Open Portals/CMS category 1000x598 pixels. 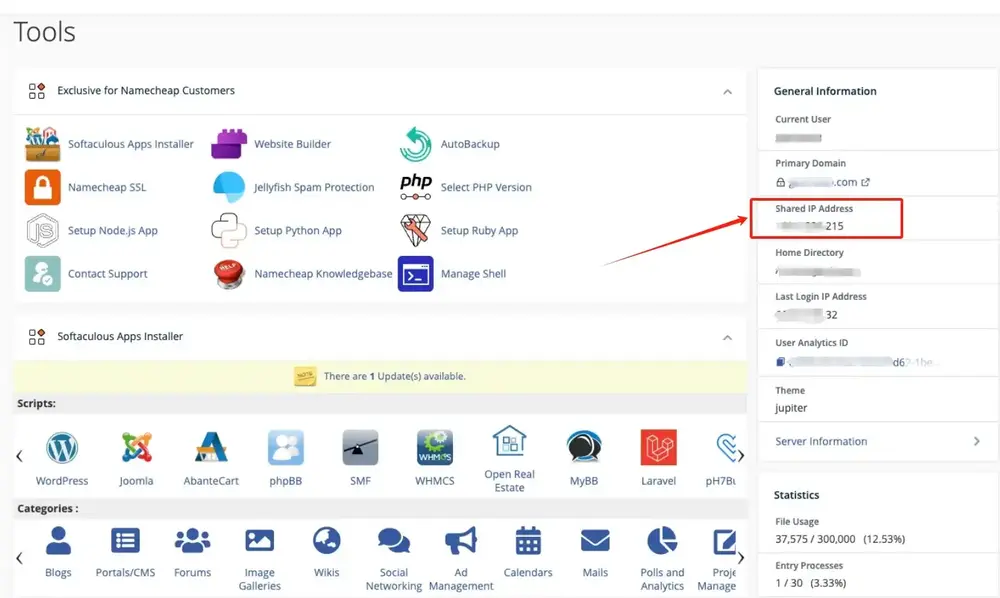[126, 552]
